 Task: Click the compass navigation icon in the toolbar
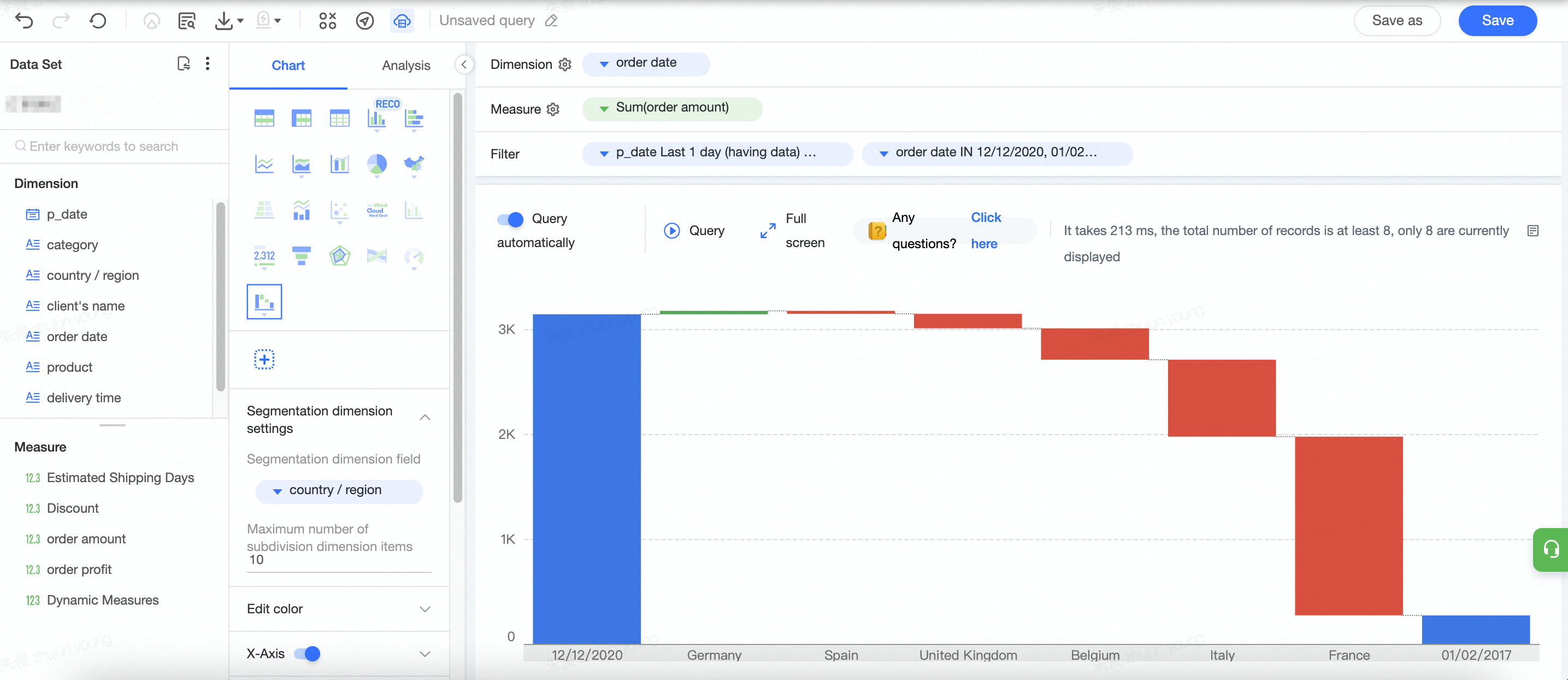point(364,21)
